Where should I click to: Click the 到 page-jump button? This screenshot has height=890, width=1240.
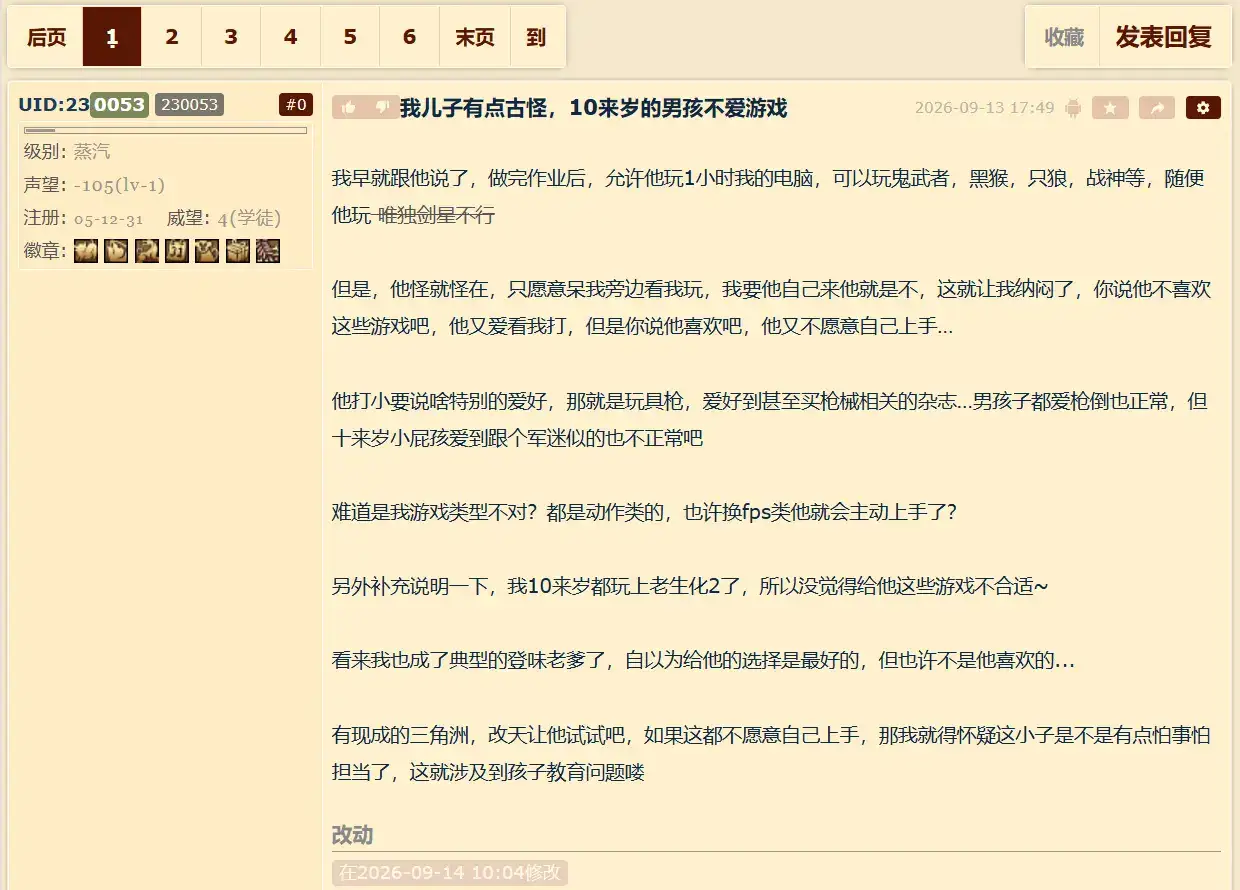(x=537, y=37)
